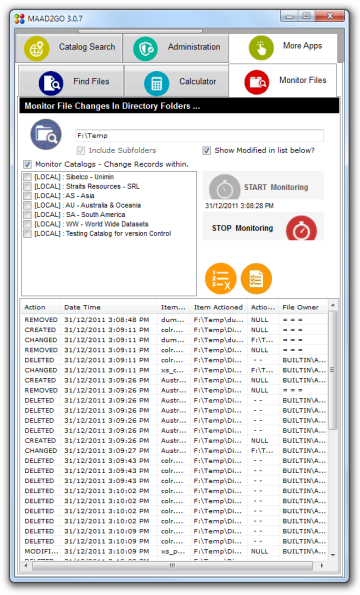Select the More Apps tab
The height and width of the screenshot is (595, 360).
point(283,48)
